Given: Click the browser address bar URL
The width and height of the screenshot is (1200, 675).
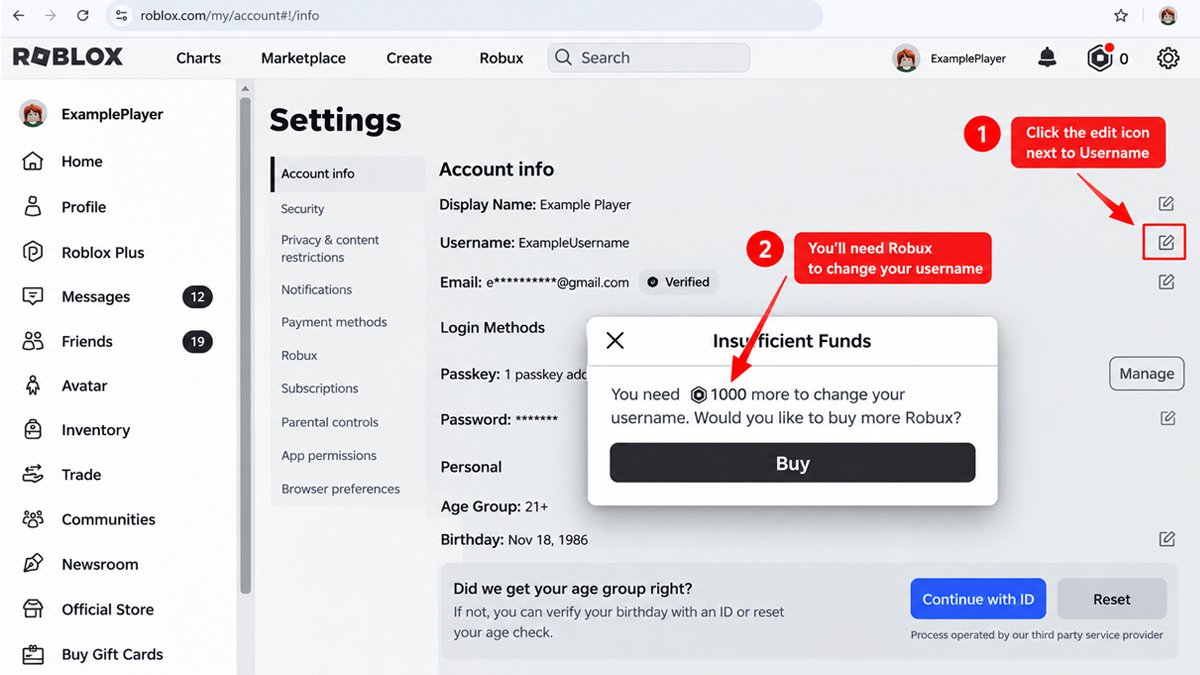Looking at the screenshot, I should [230, 16].
